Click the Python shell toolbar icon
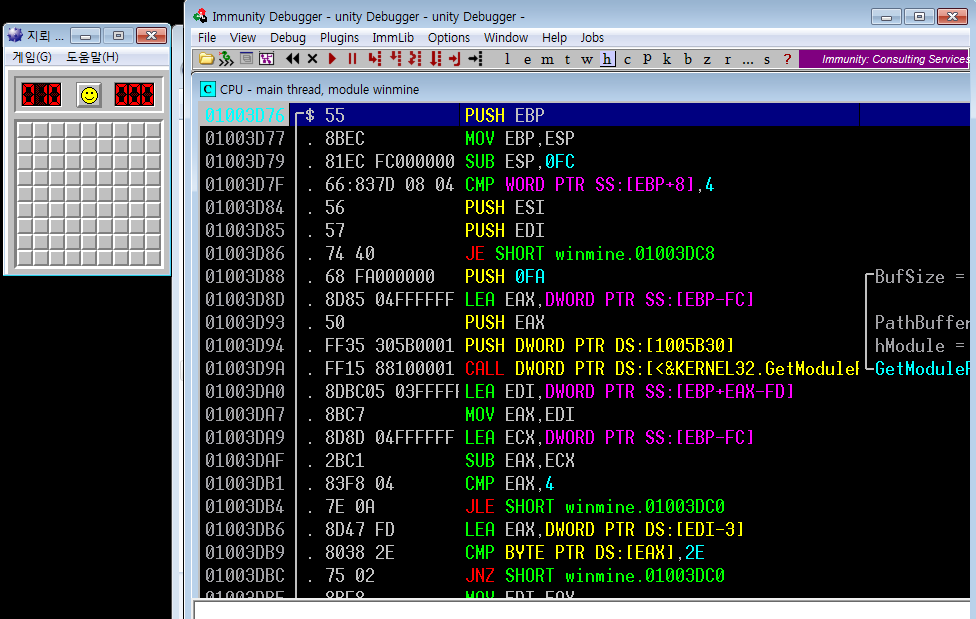This screenshot has width=976, height=619. (226, 59)
